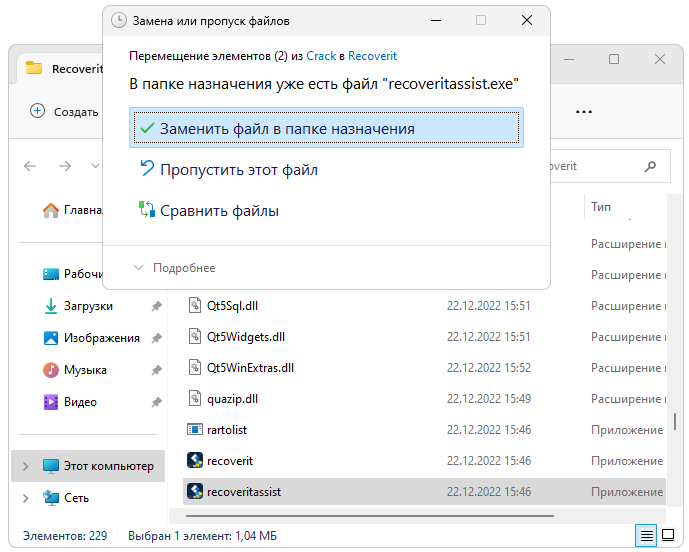Click the search field in Explorer
The image size is (689, 552).
coord(610,166)
